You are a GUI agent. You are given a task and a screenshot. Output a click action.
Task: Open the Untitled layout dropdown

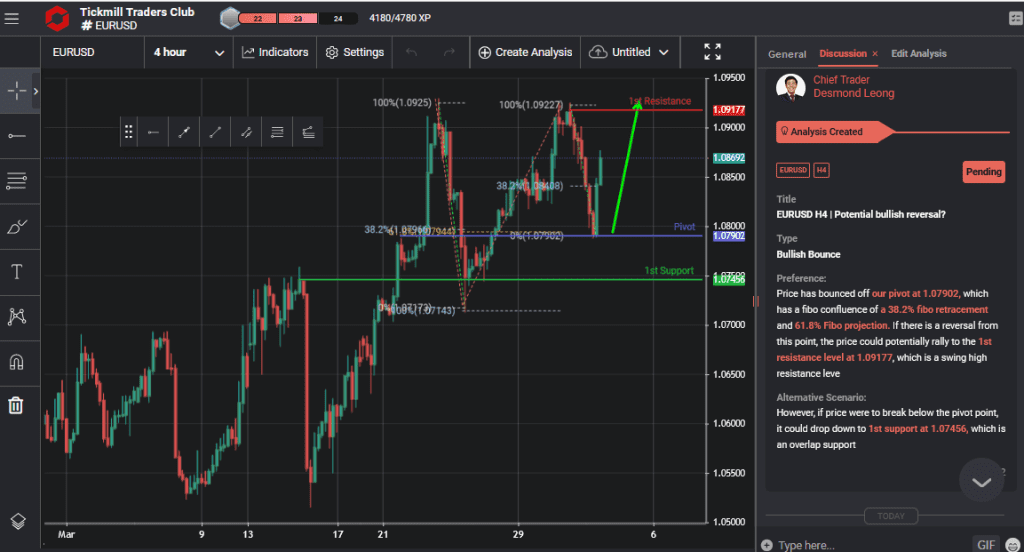(629, 52)
